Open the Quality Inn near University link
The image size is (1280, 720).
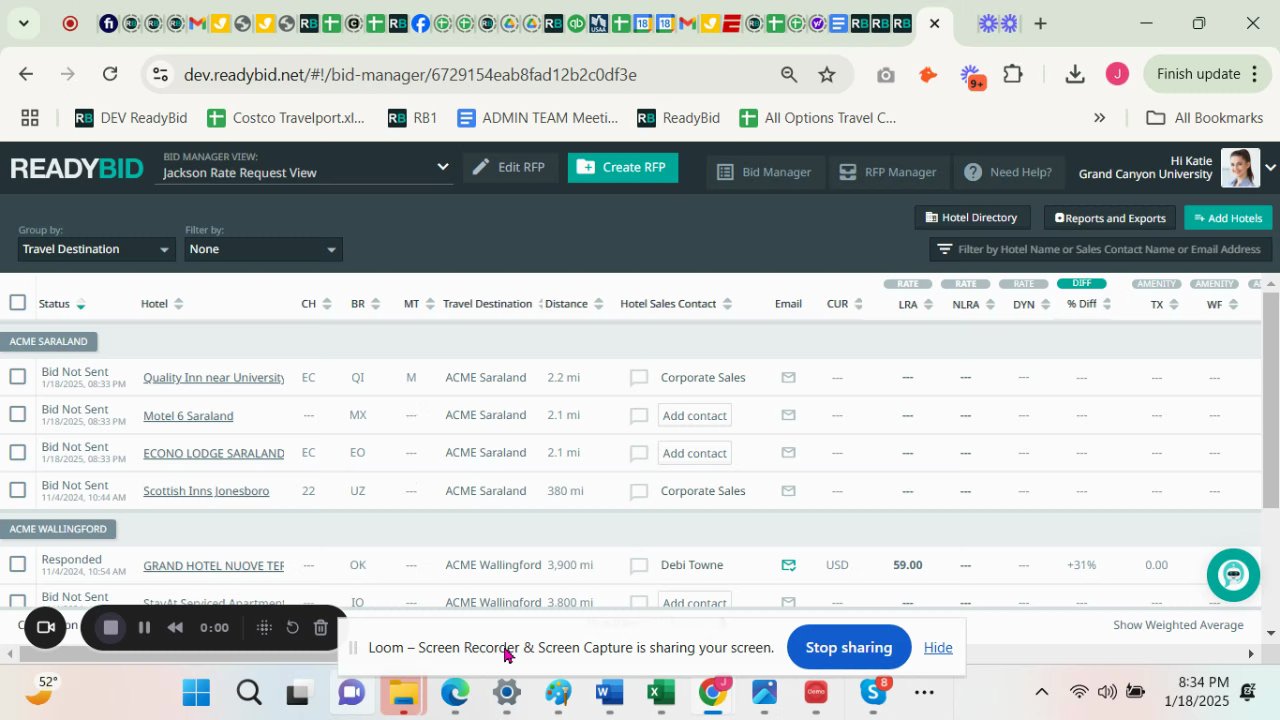(x=214, y=378)
